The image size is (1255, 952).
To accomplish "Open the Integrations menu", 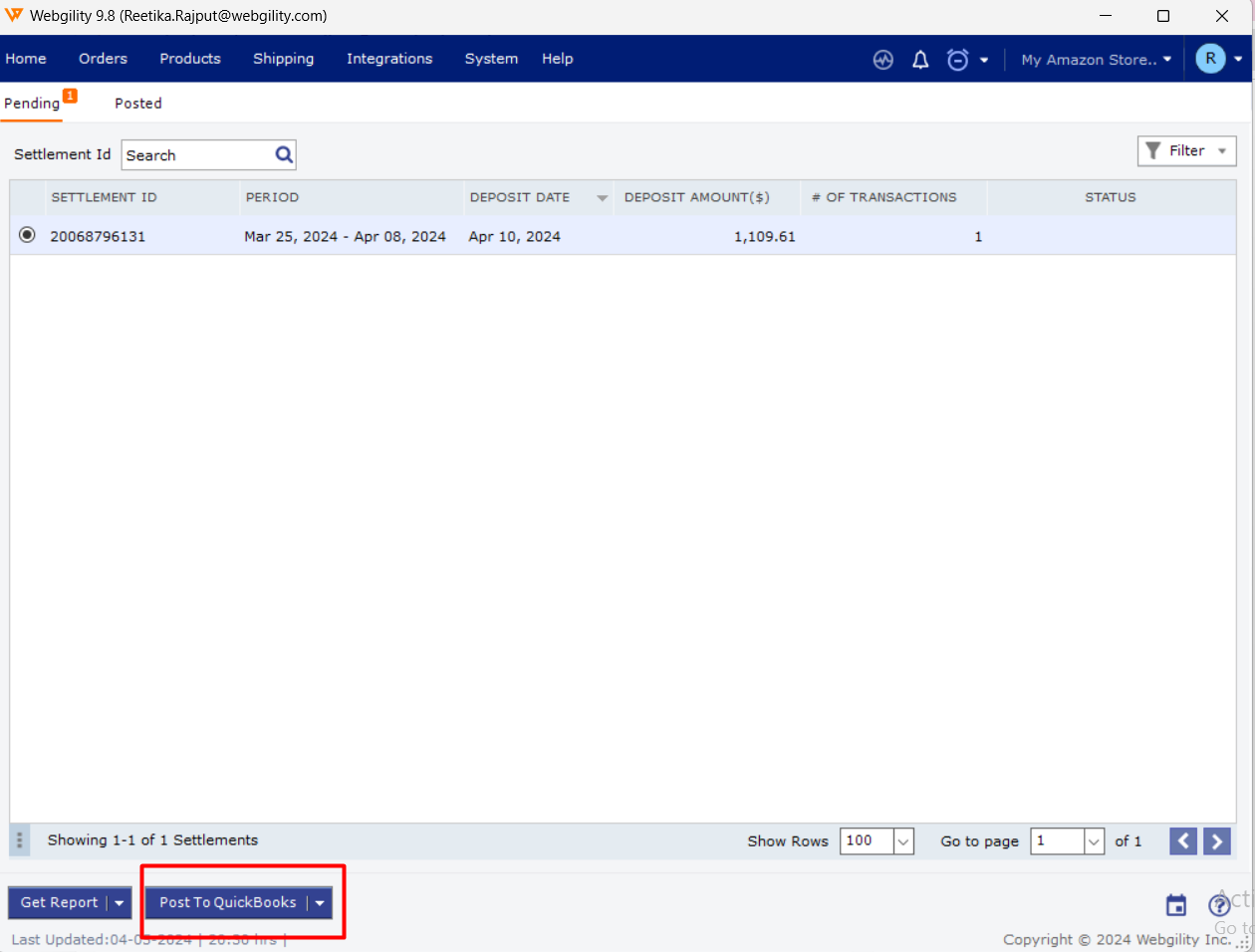I will [389, 59].
